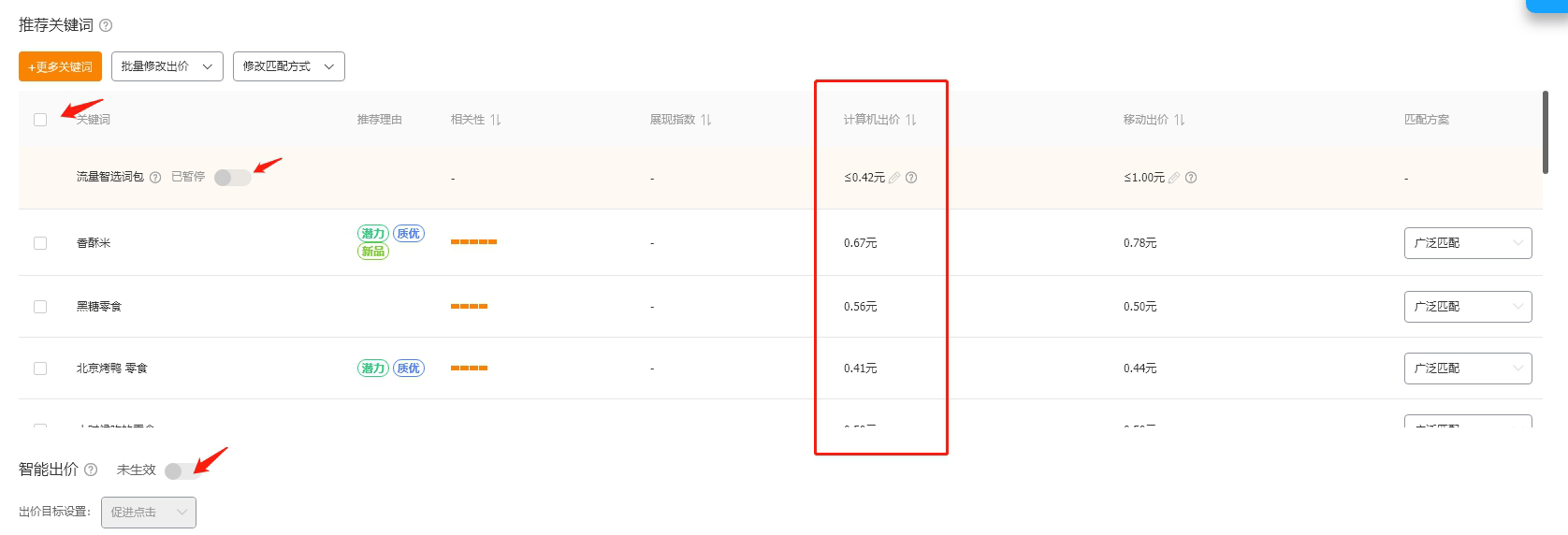Sort by 移动出价 column sort icon
The width and height of the screenshot is (1568, 535).
[x=1180, y=120]
